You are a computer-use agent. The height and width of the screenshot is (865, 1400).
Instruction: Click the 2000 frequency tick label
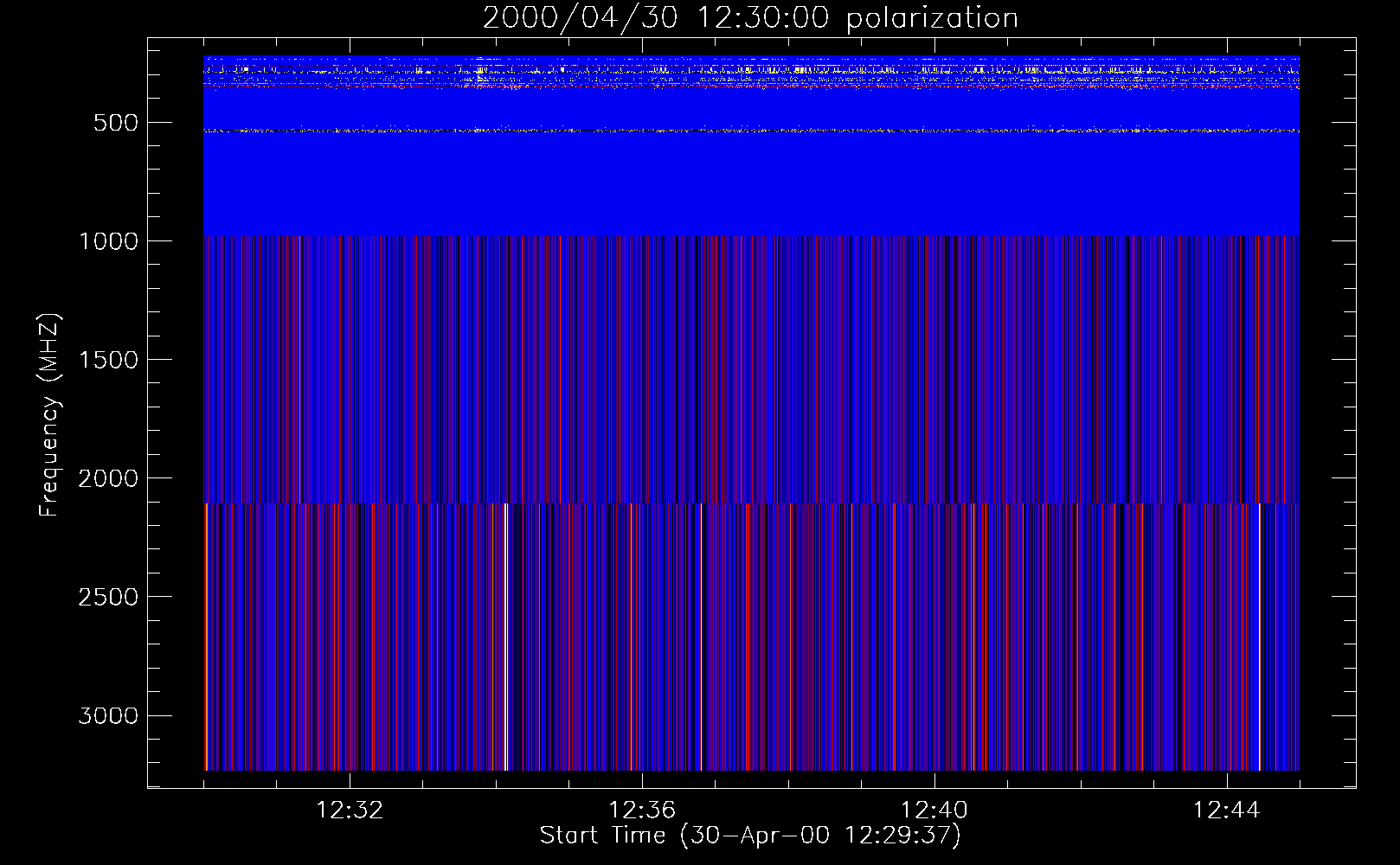click(108, 478)
